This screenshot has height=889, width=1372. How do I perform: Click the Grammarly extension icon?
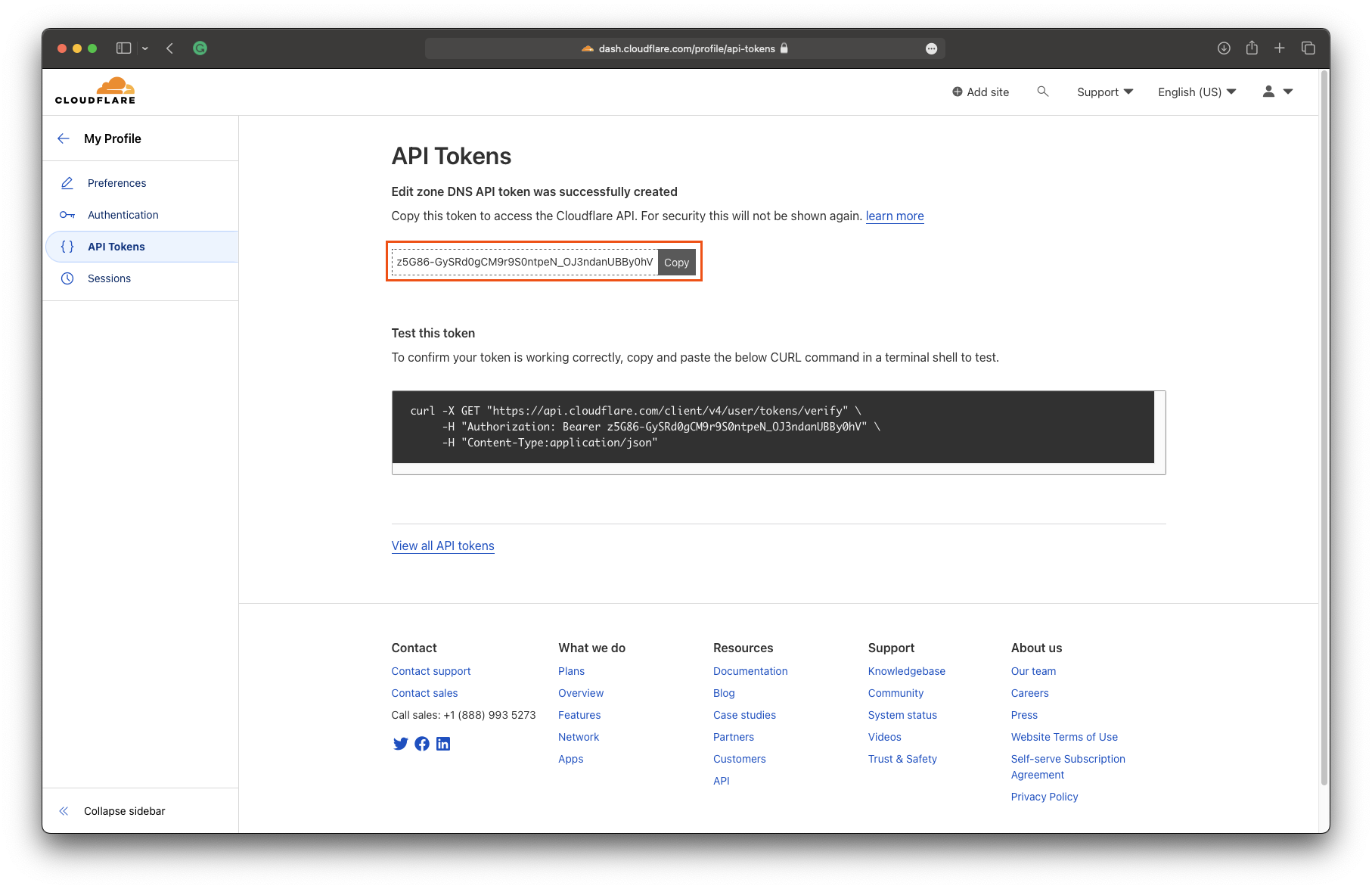click(x=200, y=48)
